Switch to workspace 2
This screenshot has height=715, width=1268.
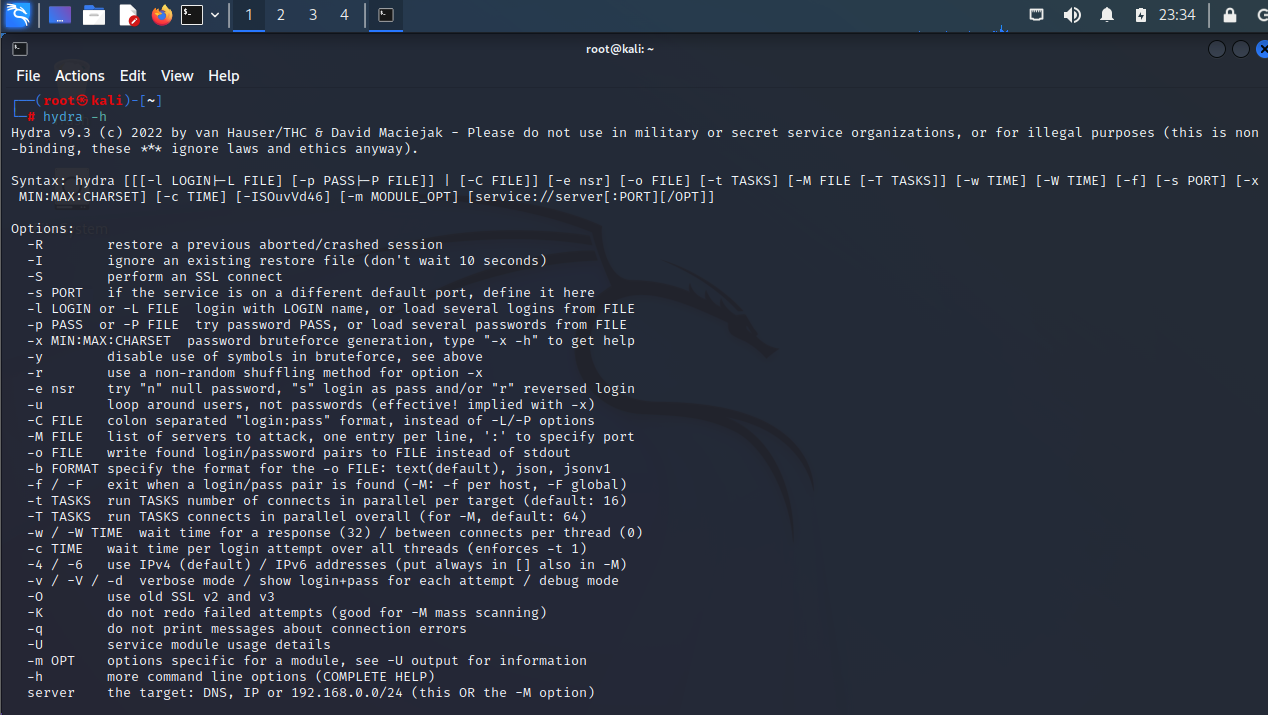pyautogui.click(x=281, y=15)
